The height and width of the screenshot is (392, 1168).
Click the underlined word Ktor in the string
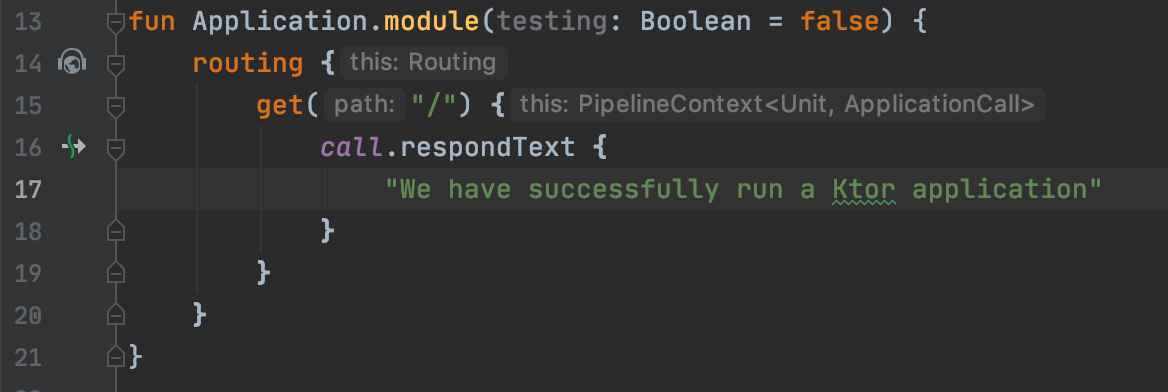click(863, 189)
